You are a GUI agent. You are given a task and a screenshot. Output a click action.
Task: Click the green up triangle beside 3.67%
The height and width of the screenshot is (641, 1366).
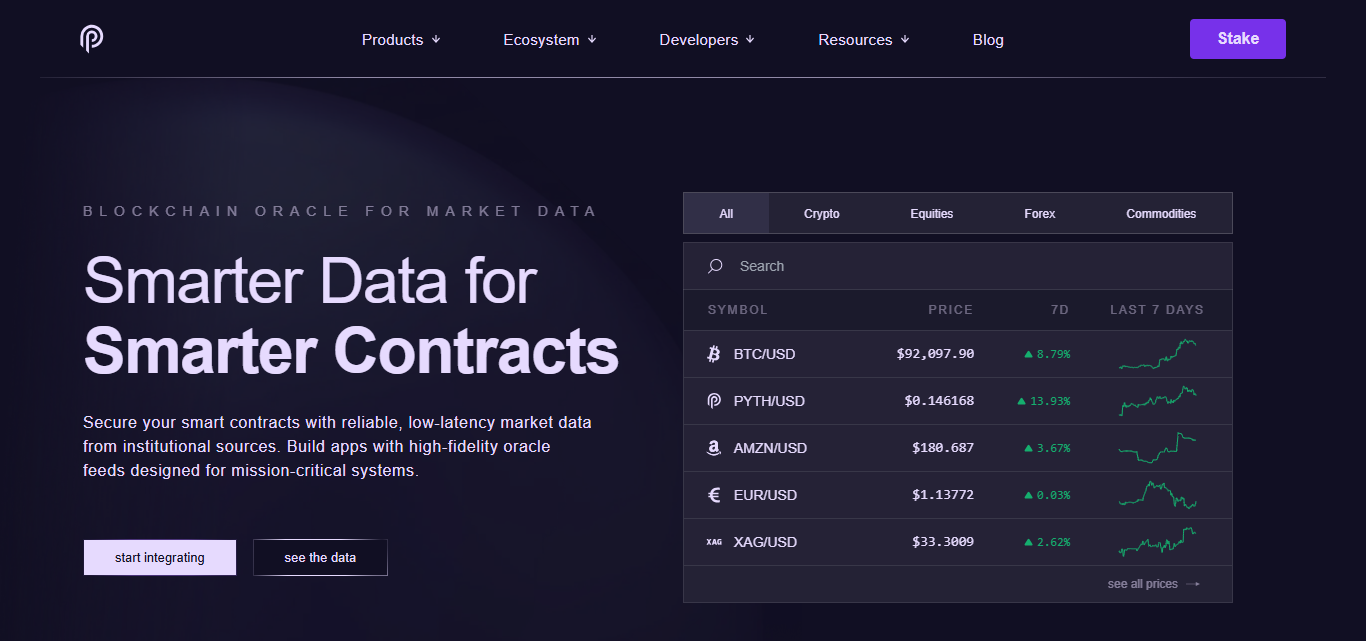tap(1028, 448)
